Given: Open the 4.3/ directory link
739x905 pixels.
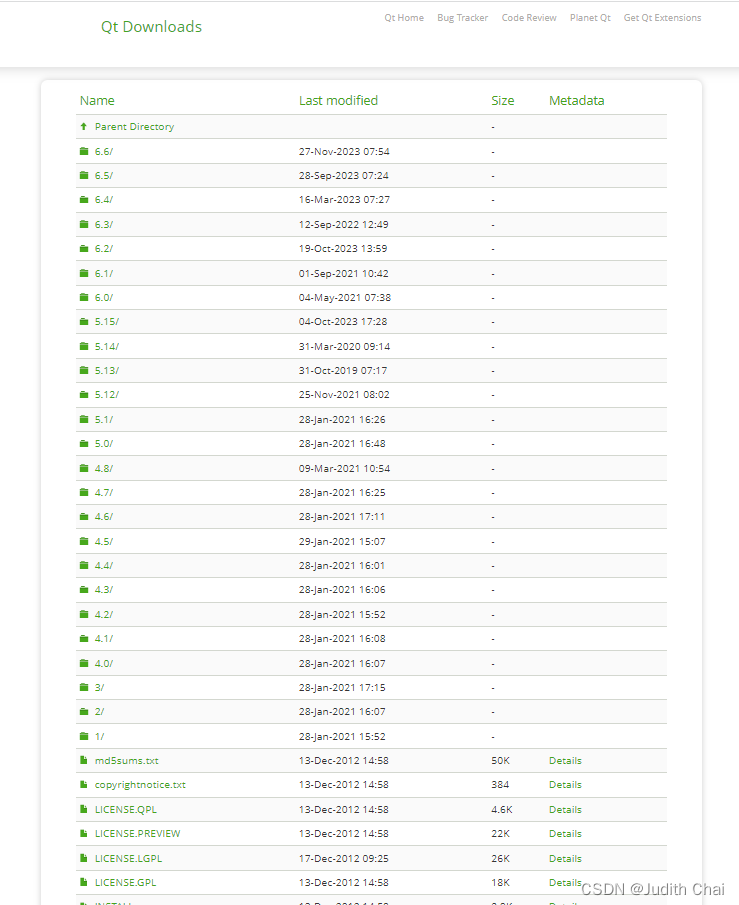Looking at the screenshot, I should pyautogui.click(x=104, y=590).
